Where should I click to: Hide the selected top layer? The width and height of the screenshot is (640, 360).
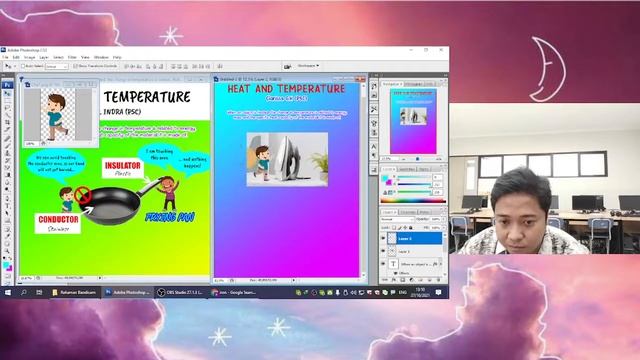383,238
